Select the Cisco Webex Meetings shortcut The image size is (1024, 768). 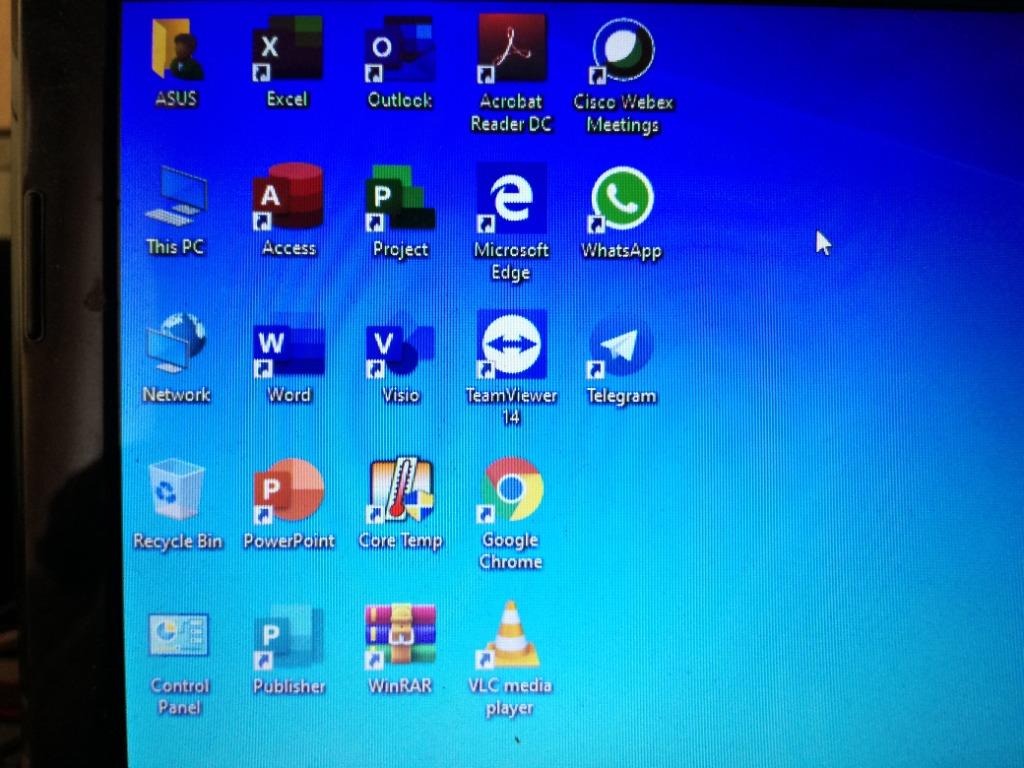(x=623, y=52)
